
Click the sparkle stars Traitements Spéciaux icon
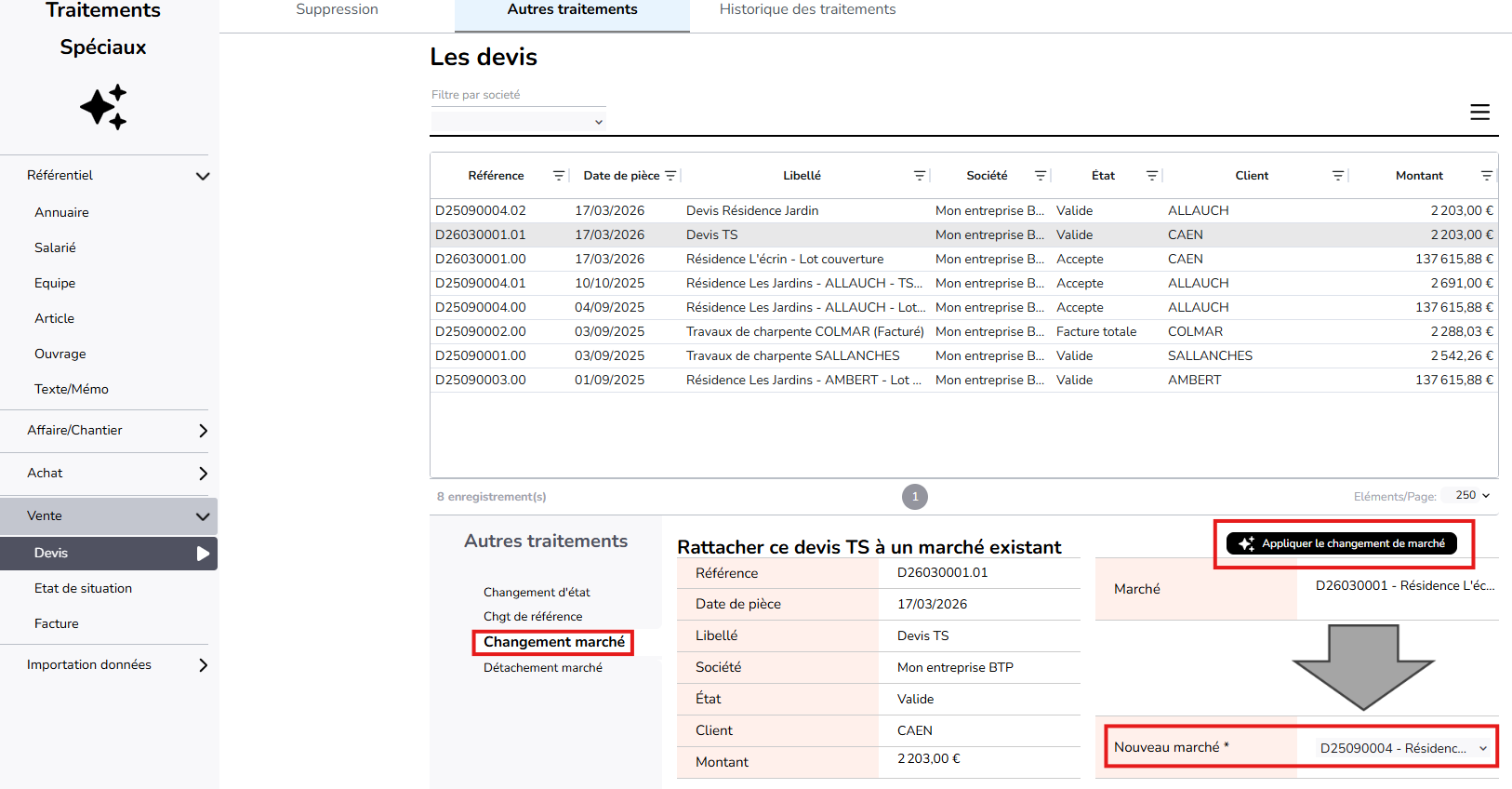103,107
